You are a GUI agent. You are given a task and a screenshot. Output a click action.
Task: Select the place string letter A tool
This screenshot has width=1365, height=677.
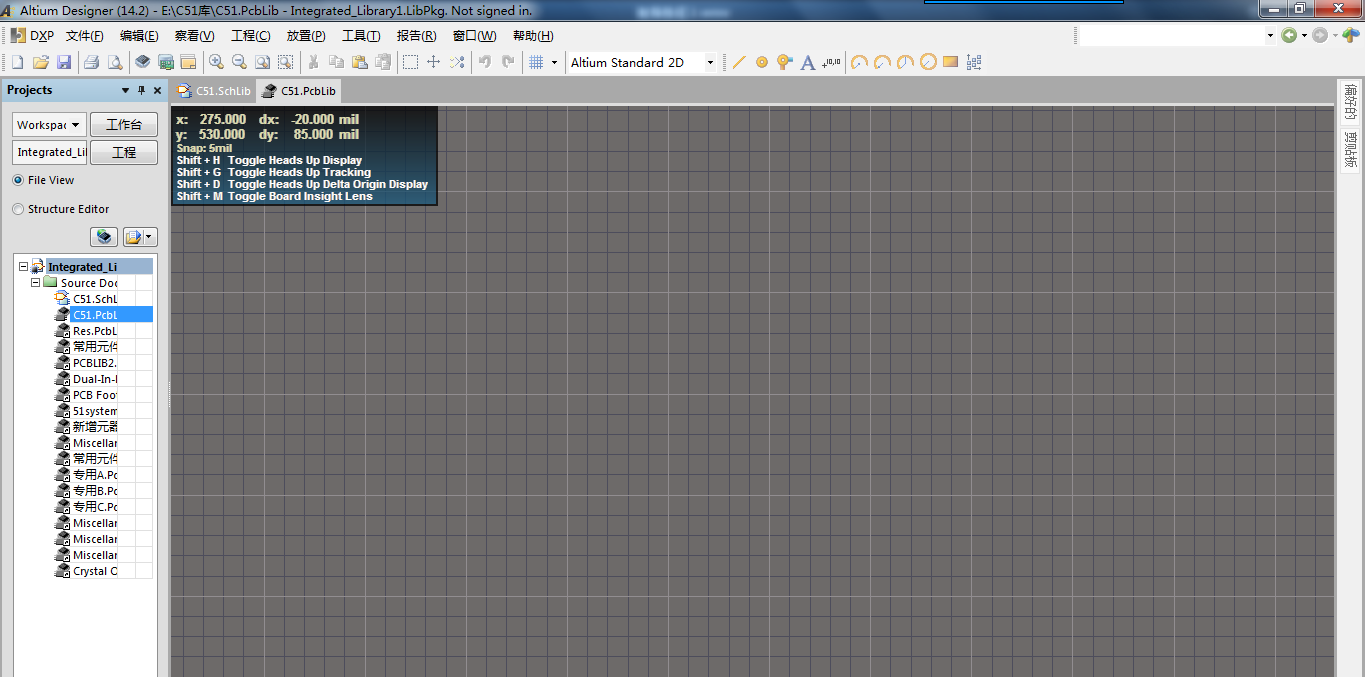coord(808,62)
